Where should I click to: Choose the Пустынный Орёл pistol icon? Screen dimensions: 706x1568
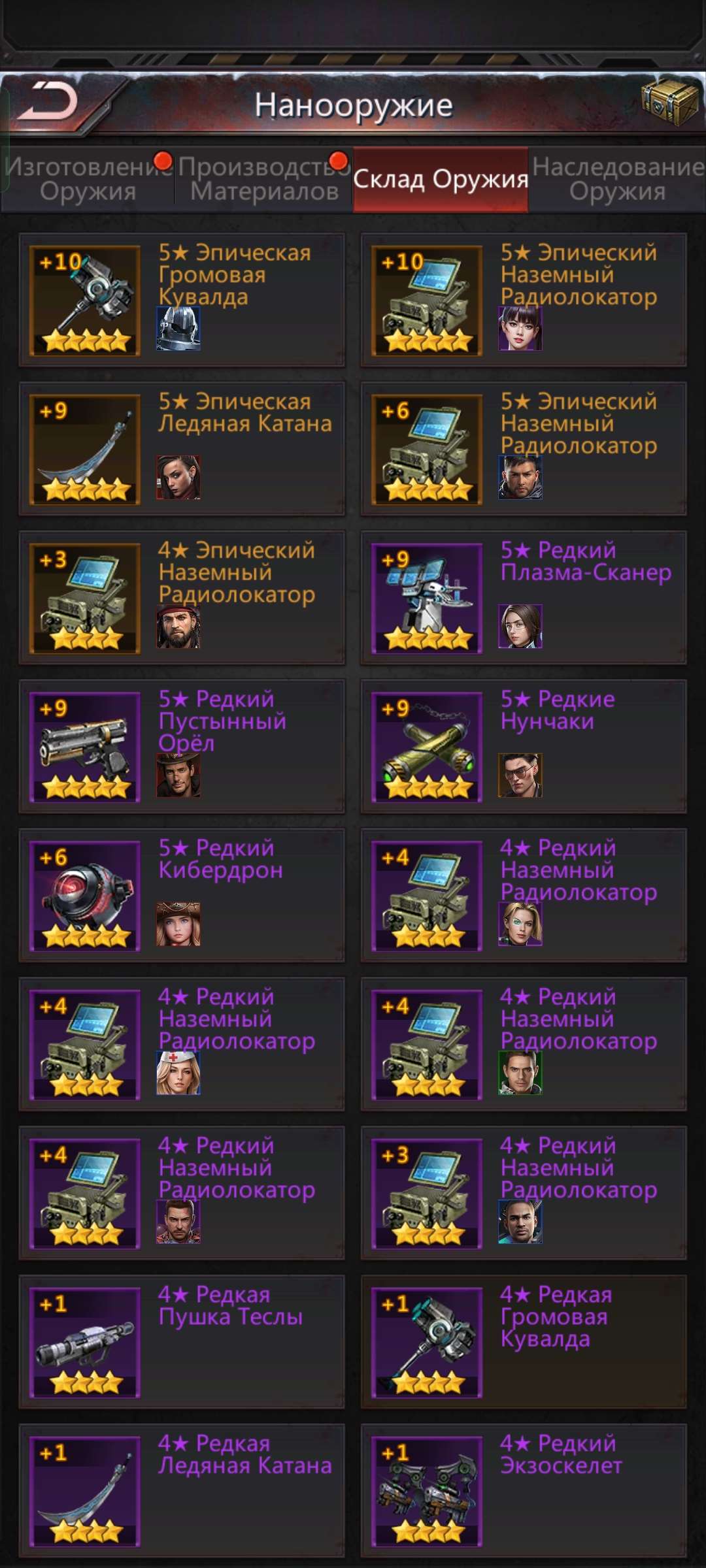tap(85, 747)
